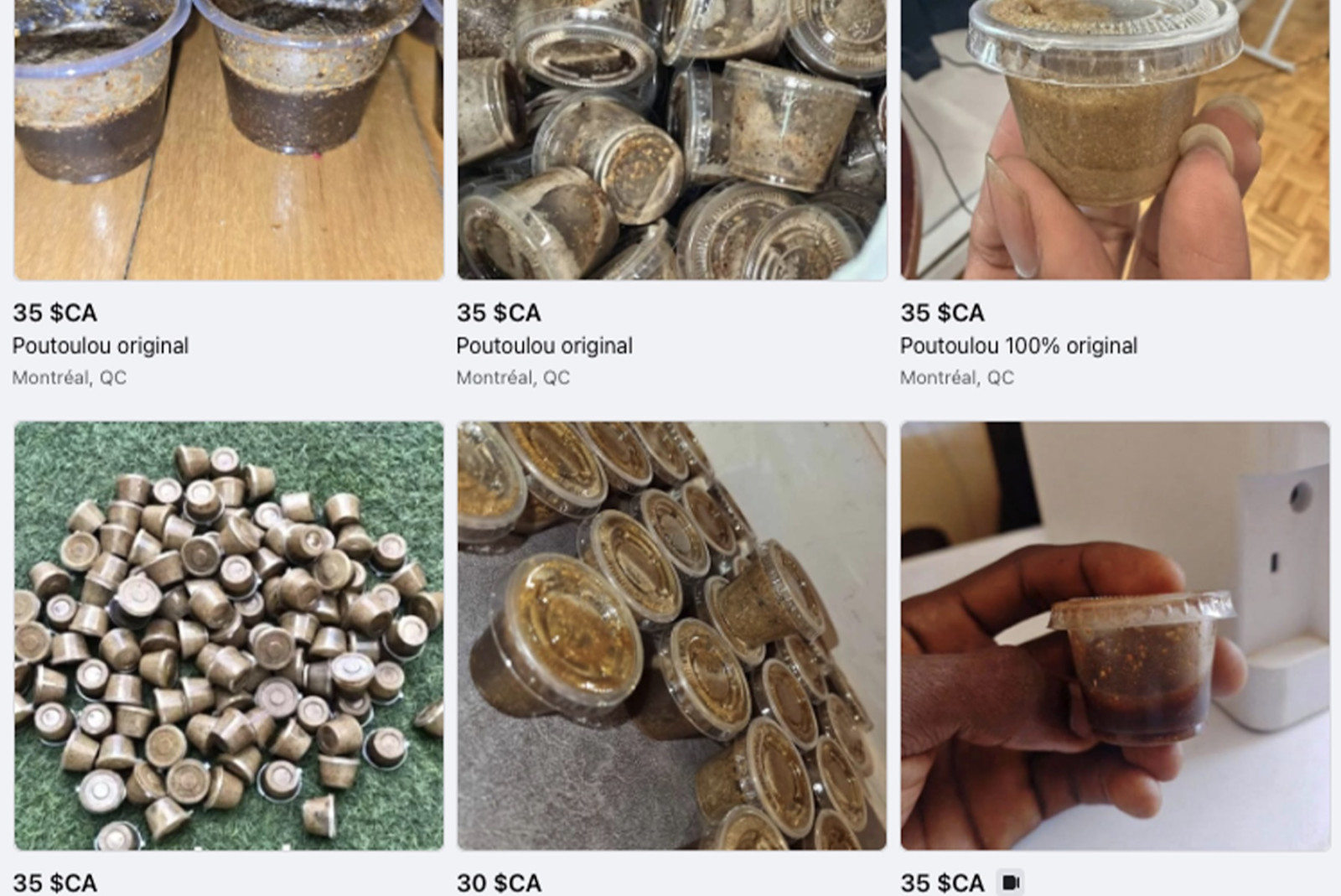Click 'Montréal, QC' under second Poutoulou original
1341x896 pixels.
pos(513,378)
